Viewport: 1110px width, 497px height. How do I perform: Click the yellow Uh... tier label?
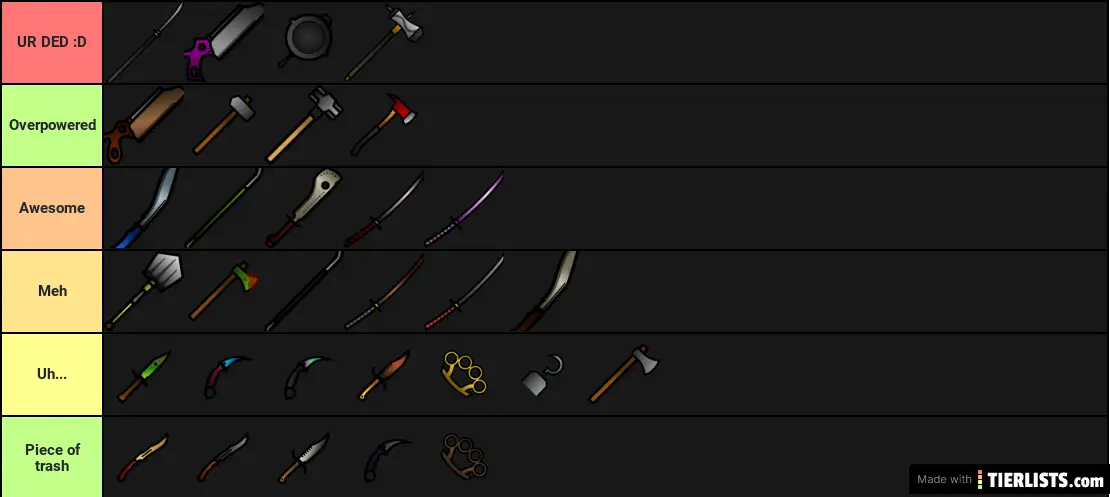point(52,374)
